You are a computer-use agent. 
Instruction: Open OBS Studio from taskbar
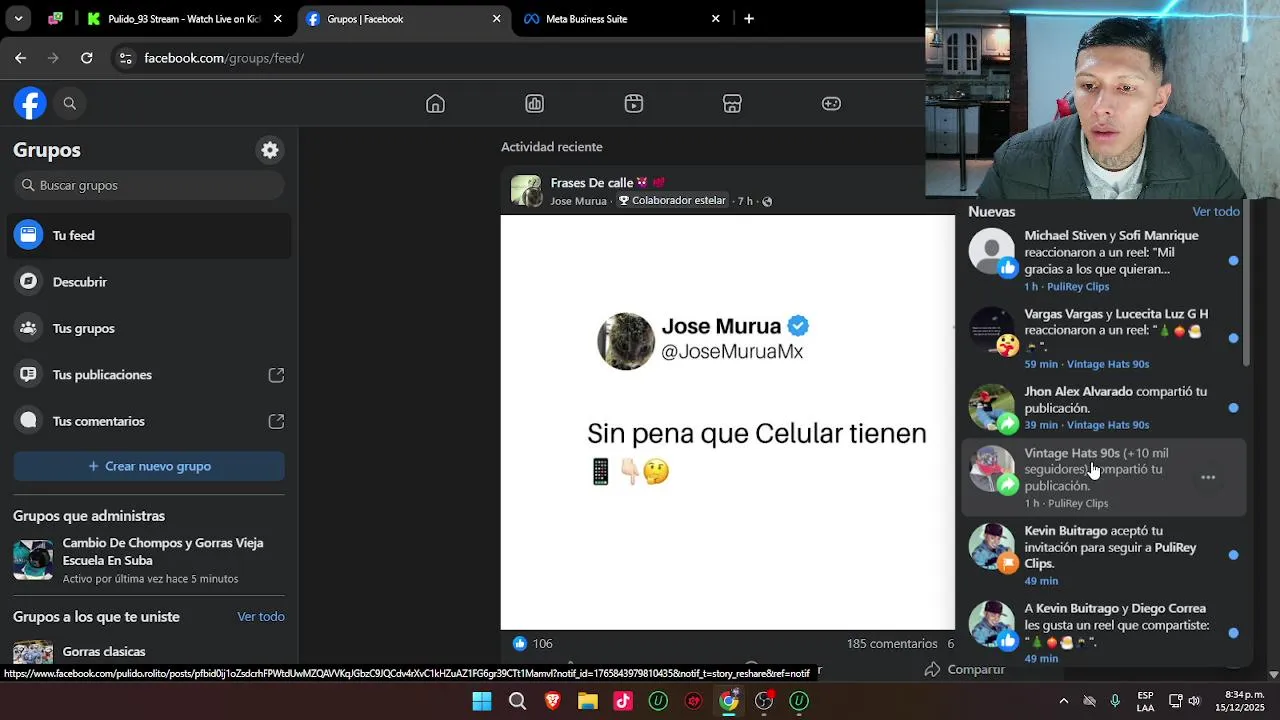(764, 701)
